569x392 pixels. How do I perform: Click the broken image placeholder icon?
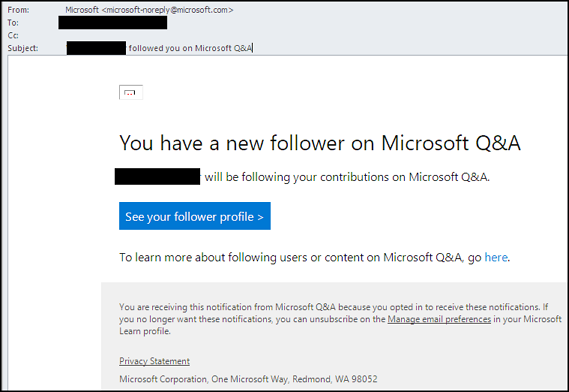pos(131,92)
